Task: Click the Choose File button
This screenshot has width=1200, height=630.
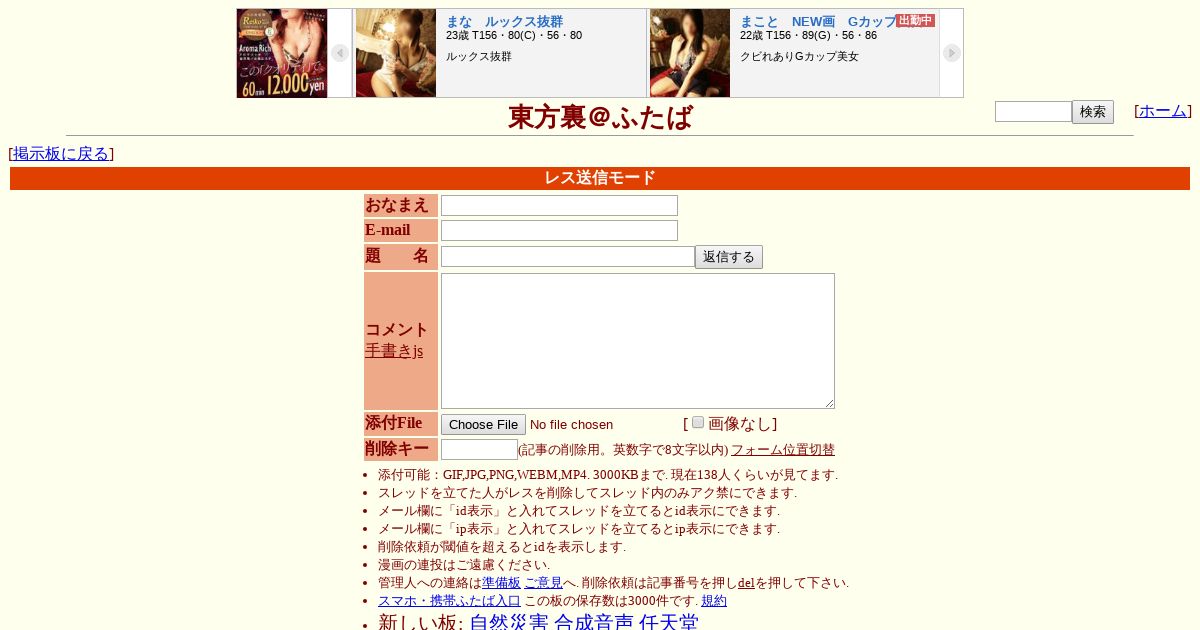Action: tap(483, 424)
